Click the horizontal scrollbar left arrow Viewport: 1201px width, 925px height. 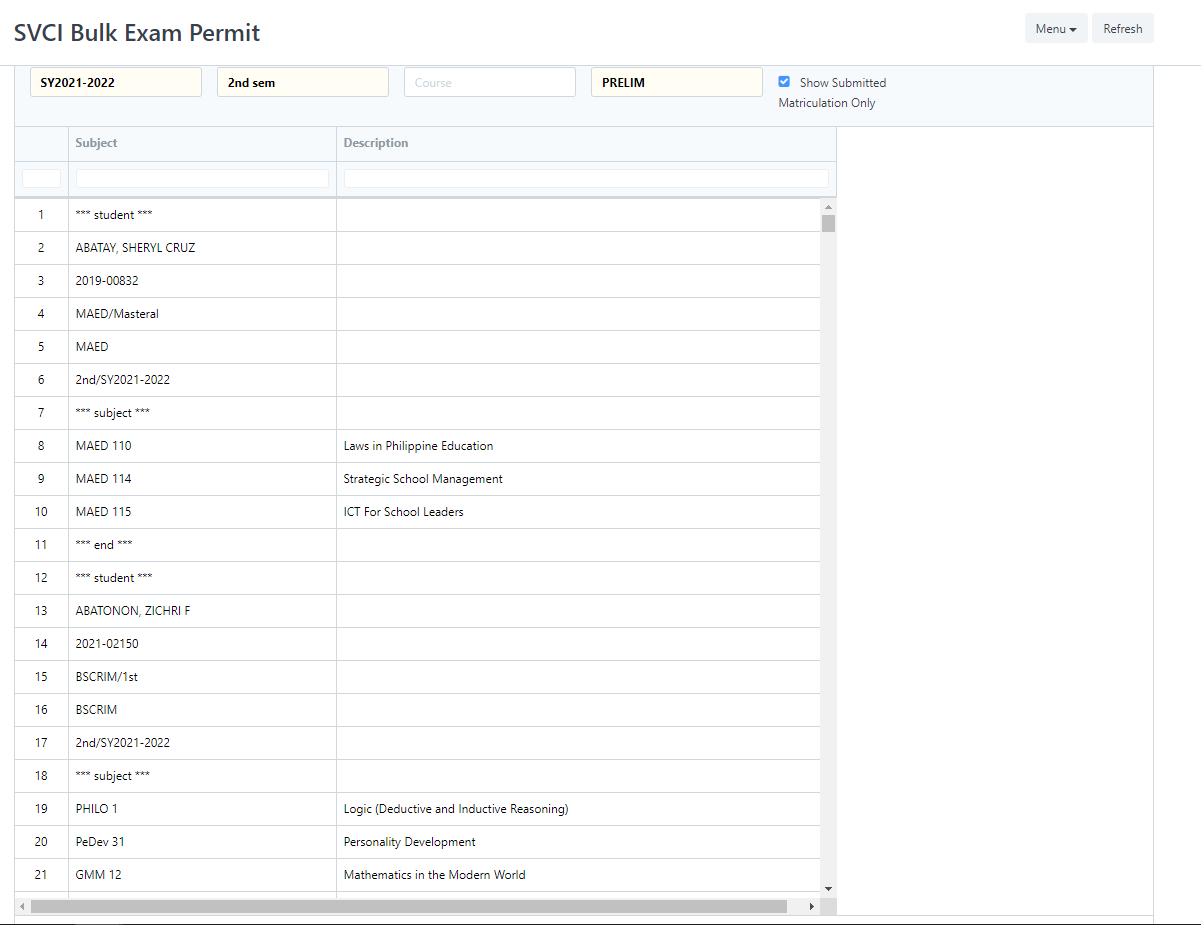(x=22, y=906)
